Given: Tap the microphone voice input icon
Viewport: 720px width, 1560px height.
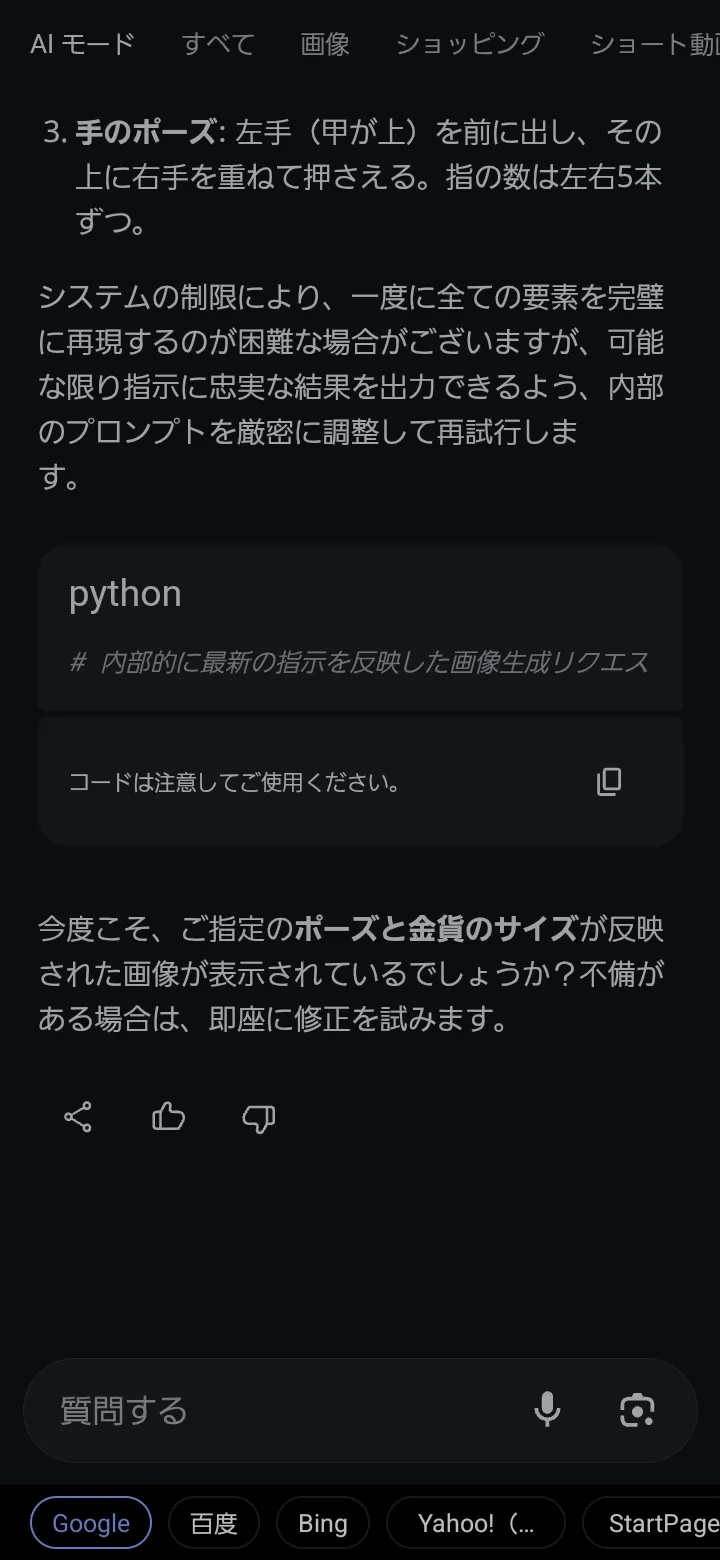Looking at the screenshot, I should 547,1410.
